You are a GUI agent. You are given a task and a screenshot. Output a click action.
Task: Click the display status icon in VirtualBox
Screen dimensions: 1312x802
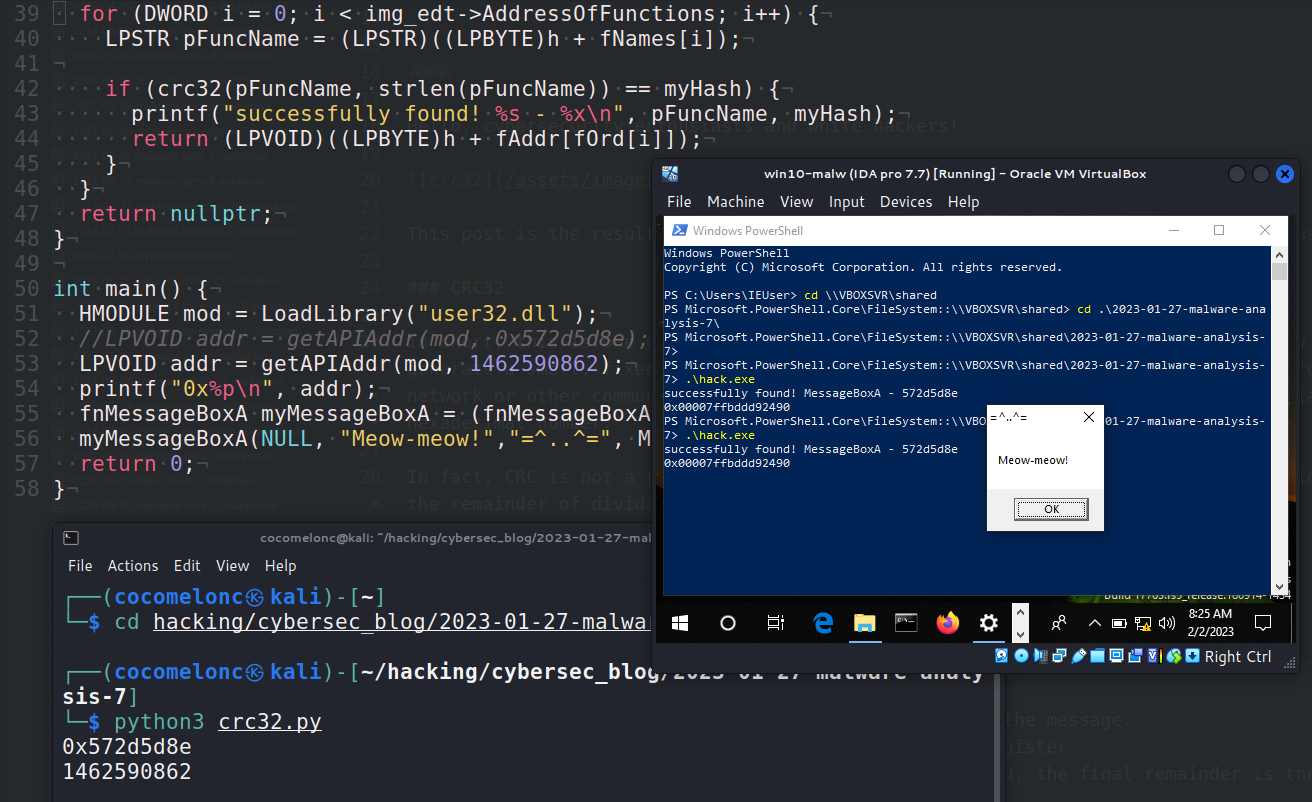(x=1117, y=656)
